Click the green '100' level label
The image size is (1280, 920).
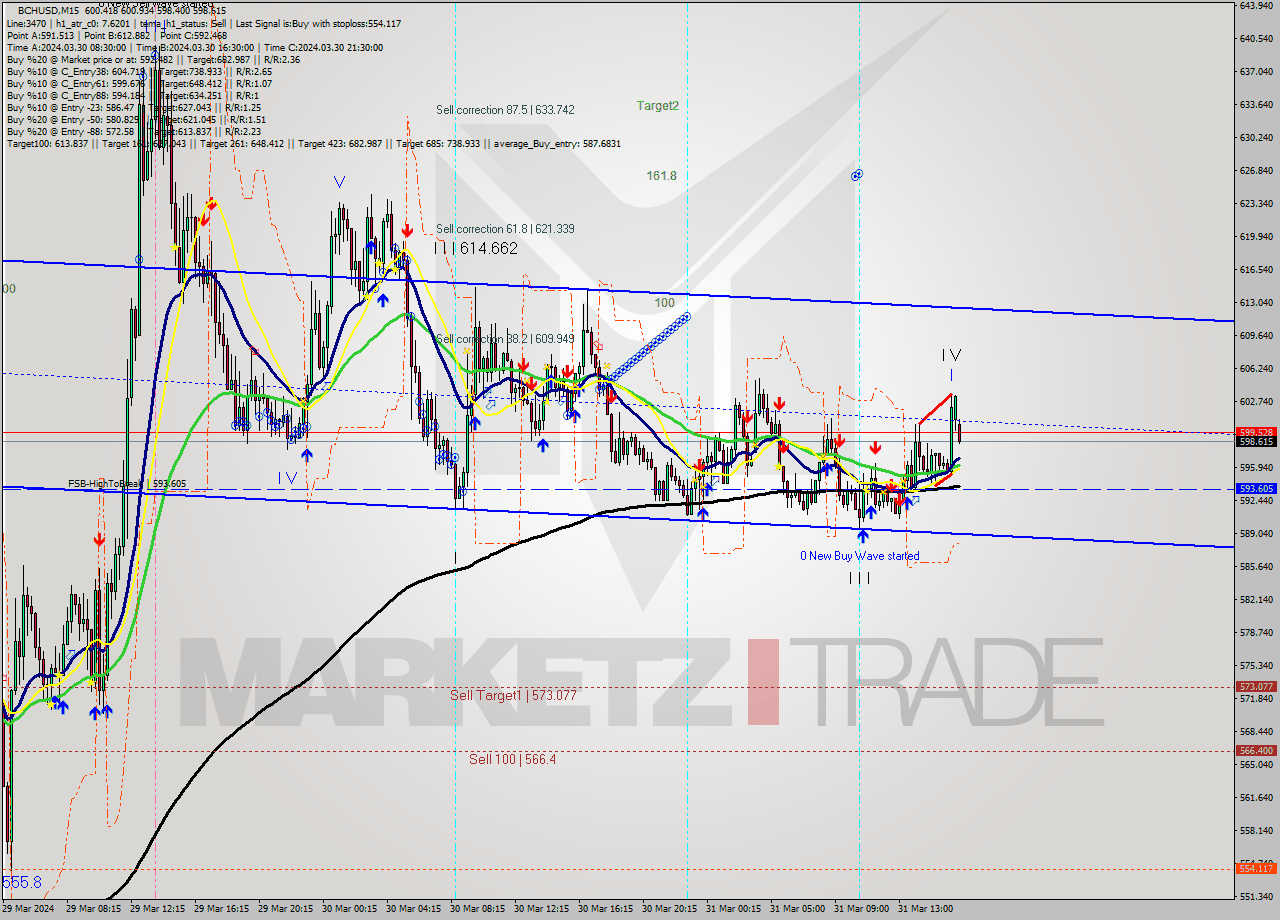tap(664, 303)
